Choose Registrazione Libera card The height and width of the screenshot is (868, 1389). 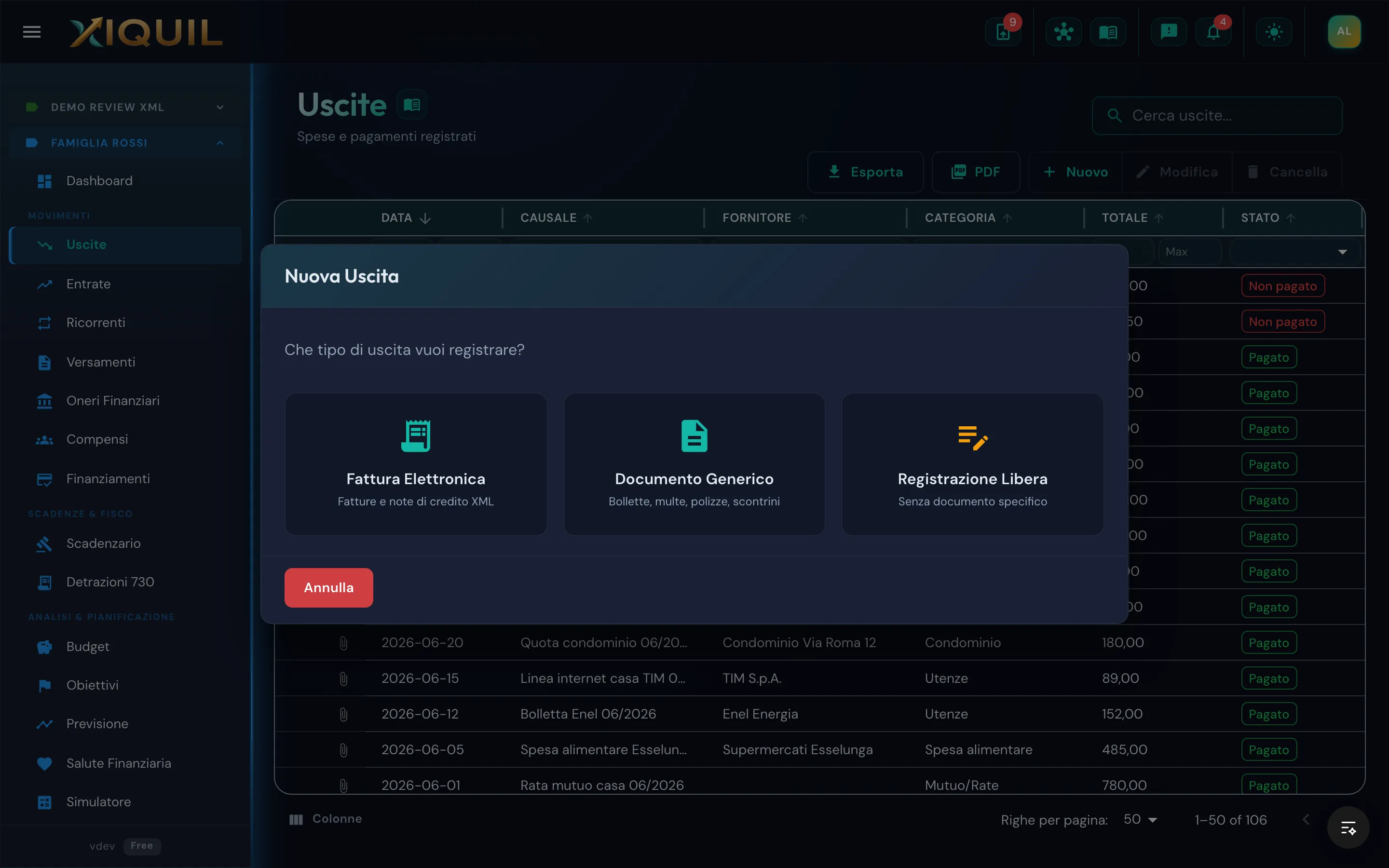click(x=972, y=464)
